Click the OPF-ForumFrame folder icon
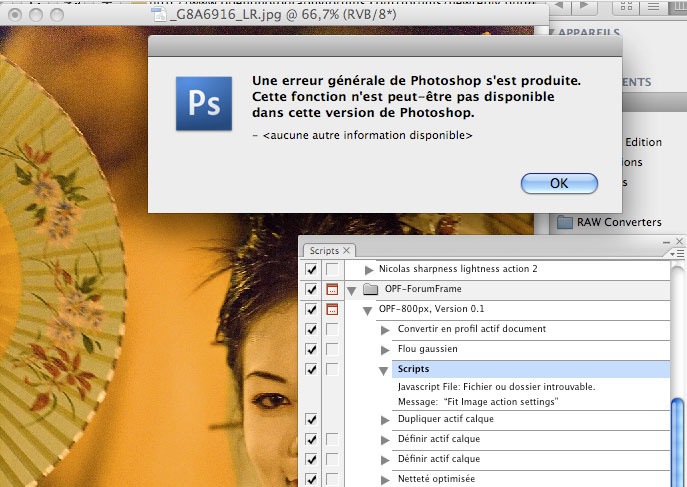Viewport: 687px width, 487px height. 370,290
